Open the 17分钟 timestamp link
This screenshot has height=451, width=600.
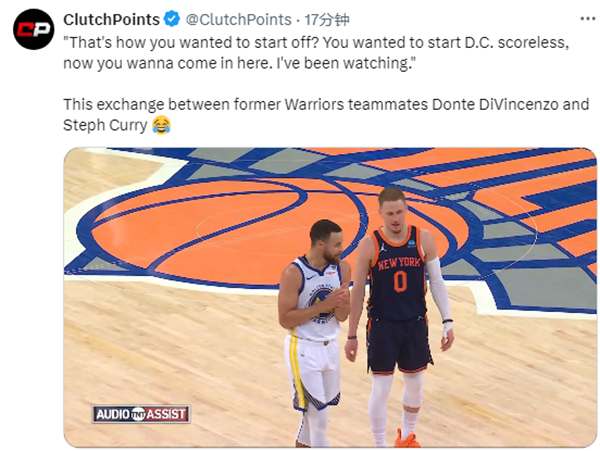click(x=326, y=20)
